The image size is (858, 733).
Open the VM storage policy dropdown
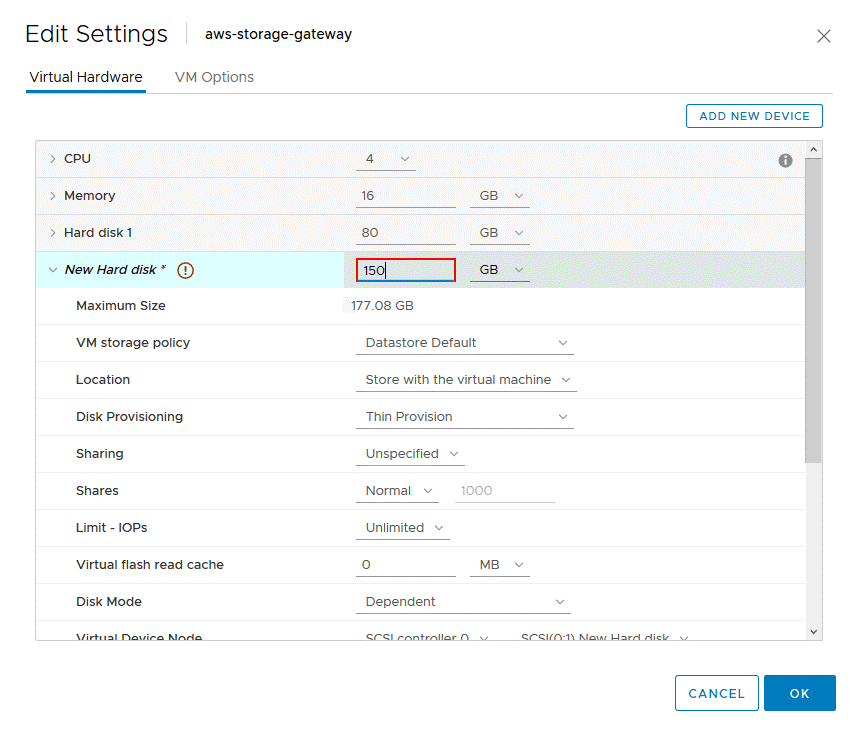coord(464,343)
